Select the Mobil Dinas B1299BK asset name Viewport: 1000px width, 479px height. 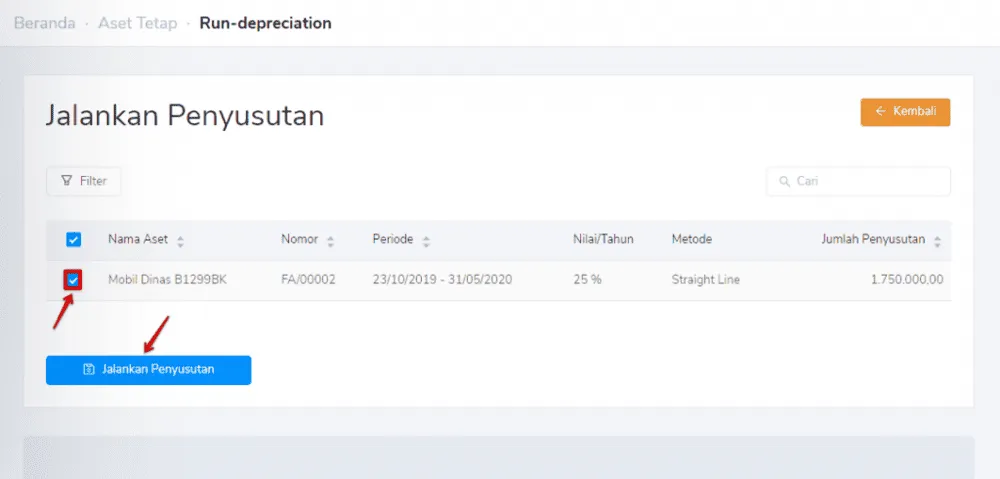[167, 280]
